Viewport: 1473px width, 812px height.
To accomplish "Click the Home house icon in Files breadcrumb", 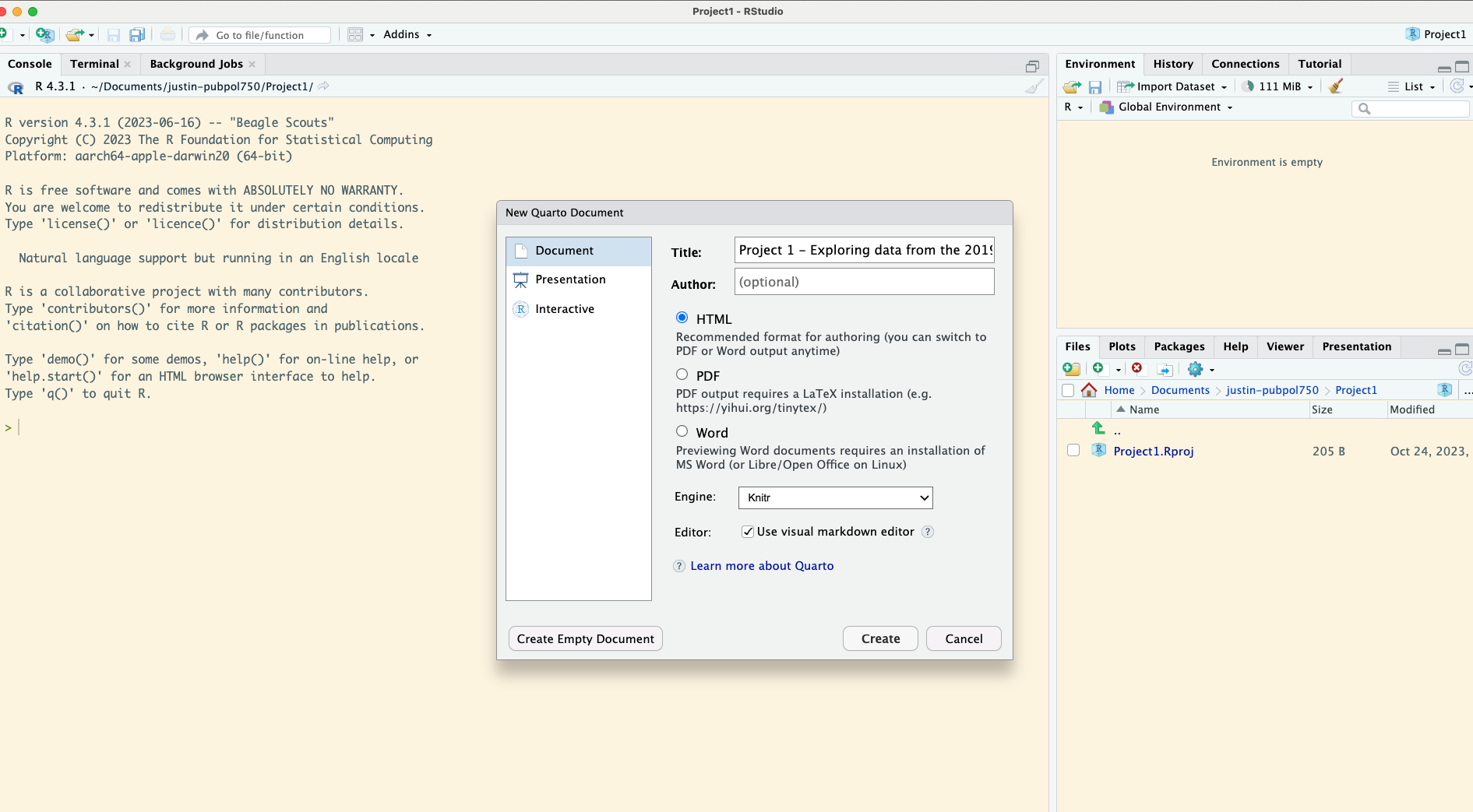I will point(1089,390).
